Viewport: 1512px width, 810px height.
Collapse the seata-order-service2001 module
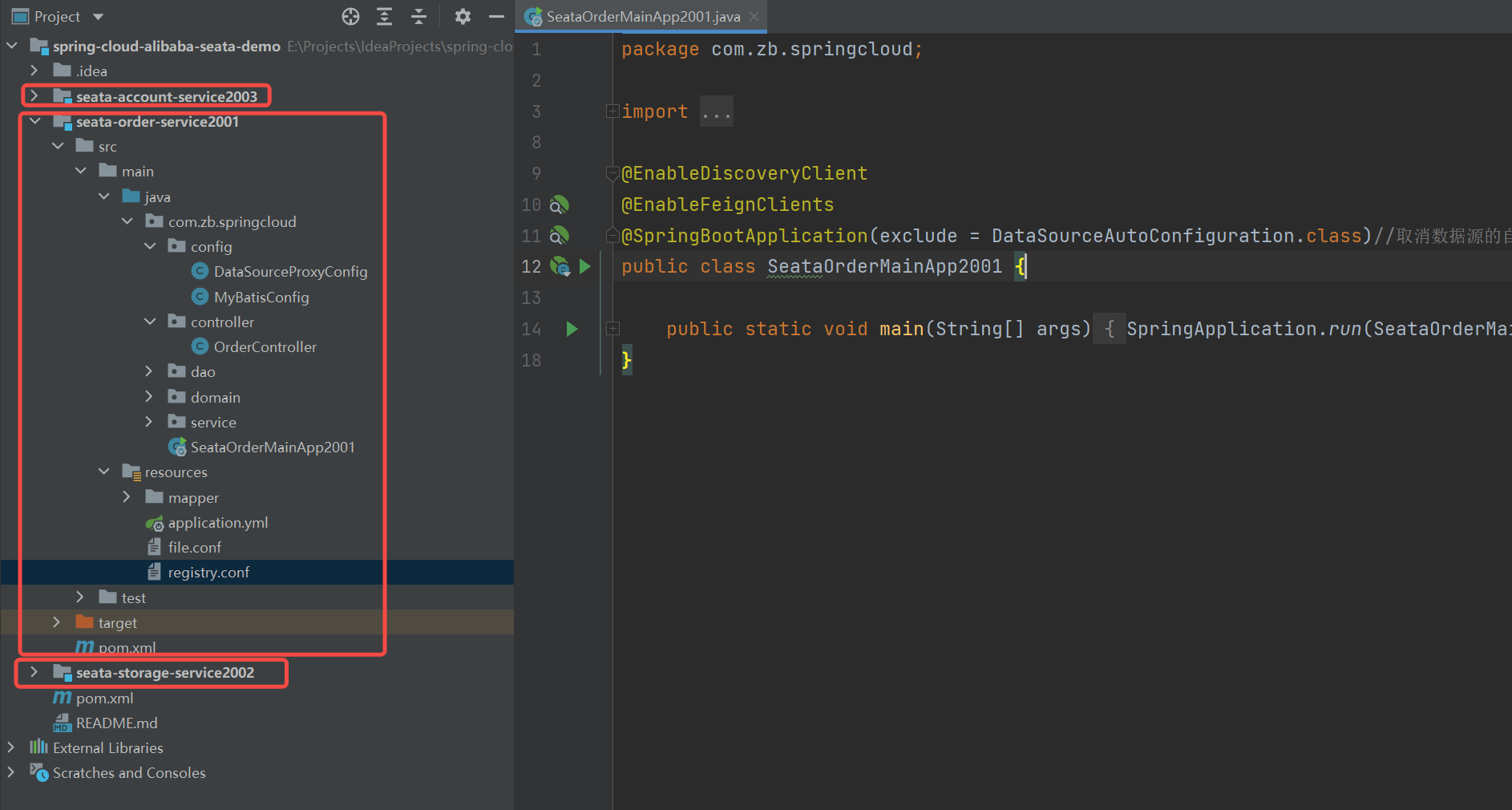point(34,121)
